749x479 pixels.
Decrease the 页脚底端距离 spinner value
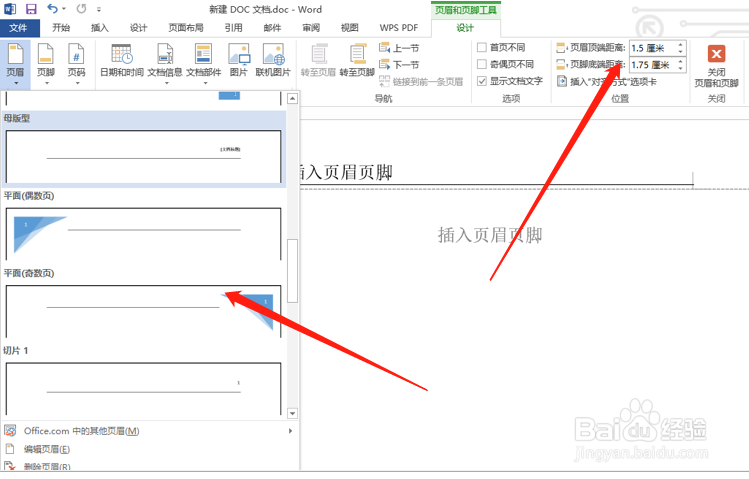point(681,68)
